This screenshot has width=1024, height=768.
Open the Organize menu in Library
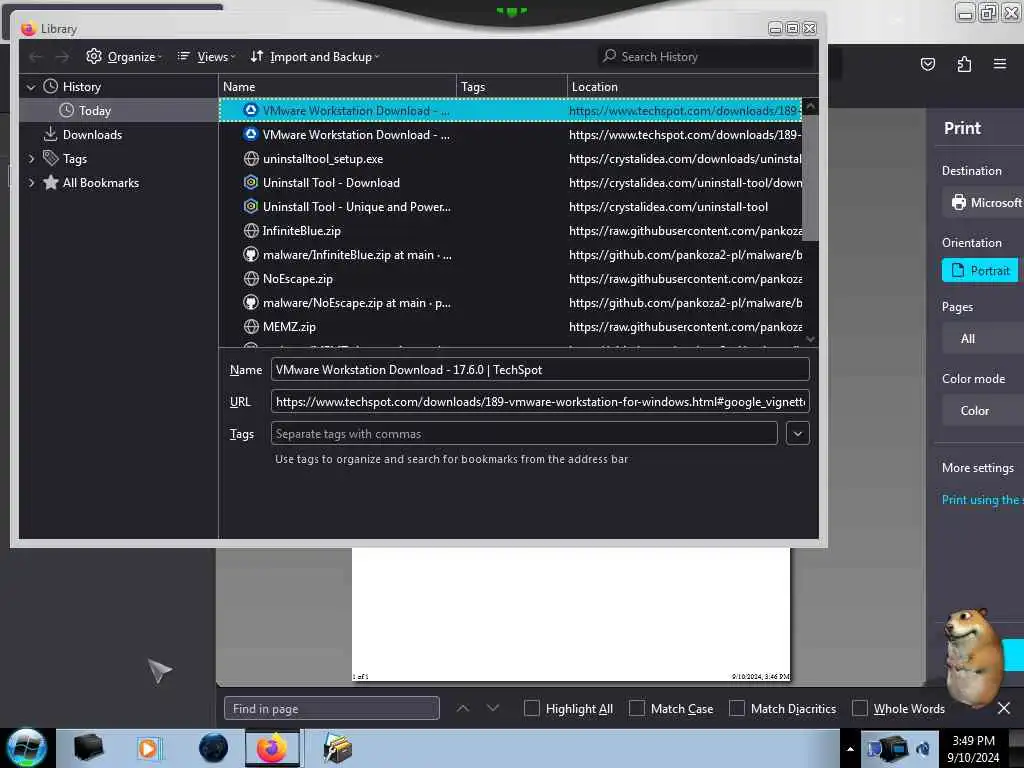pyautogui.click(x=123, y=57)
